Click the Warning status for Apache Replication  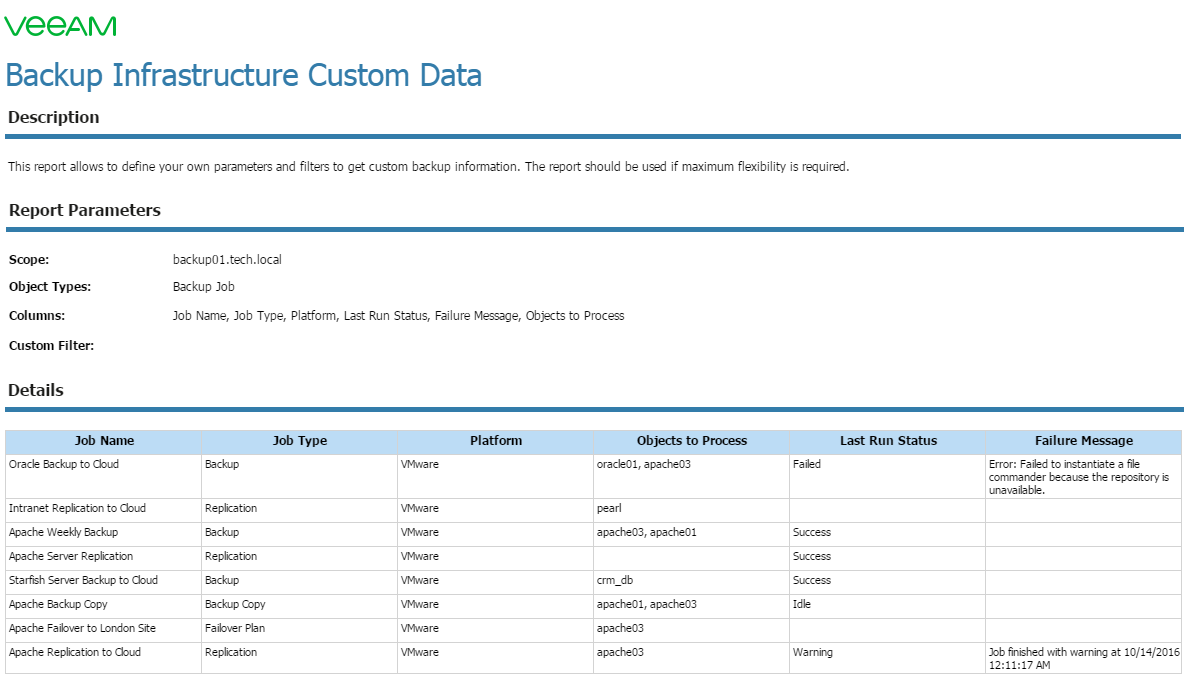tap(812, 652)
